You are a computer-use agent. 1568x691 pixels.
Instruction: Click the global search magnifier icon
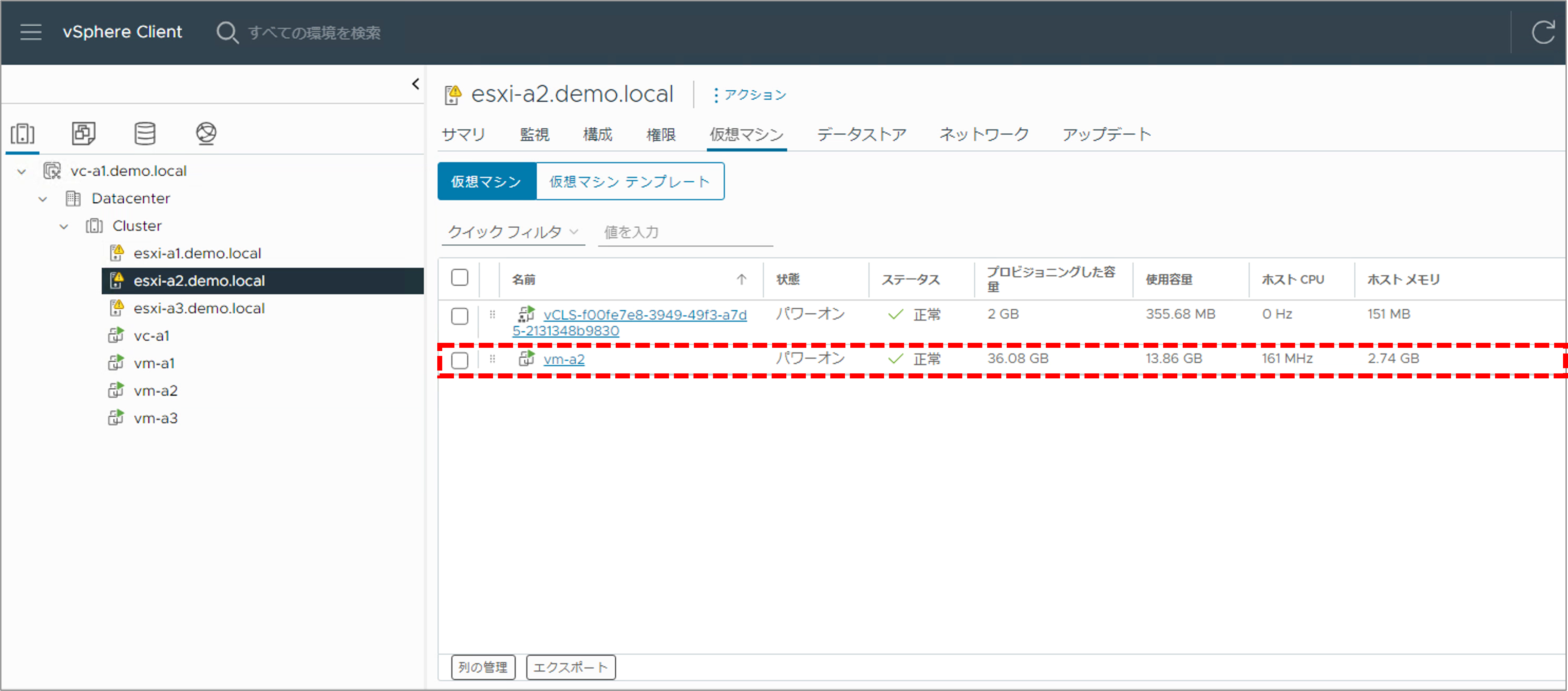(x=227, y=32)
